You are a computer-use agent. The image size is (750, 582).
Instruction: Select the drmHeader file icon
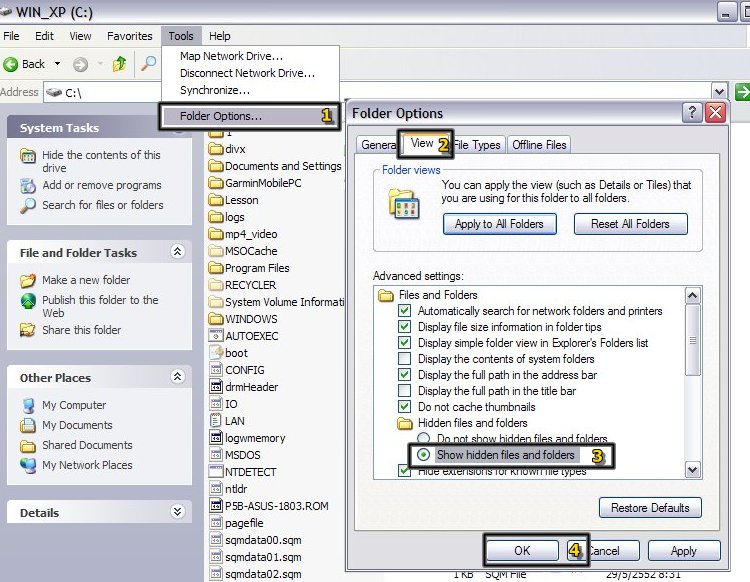(216, 387)
